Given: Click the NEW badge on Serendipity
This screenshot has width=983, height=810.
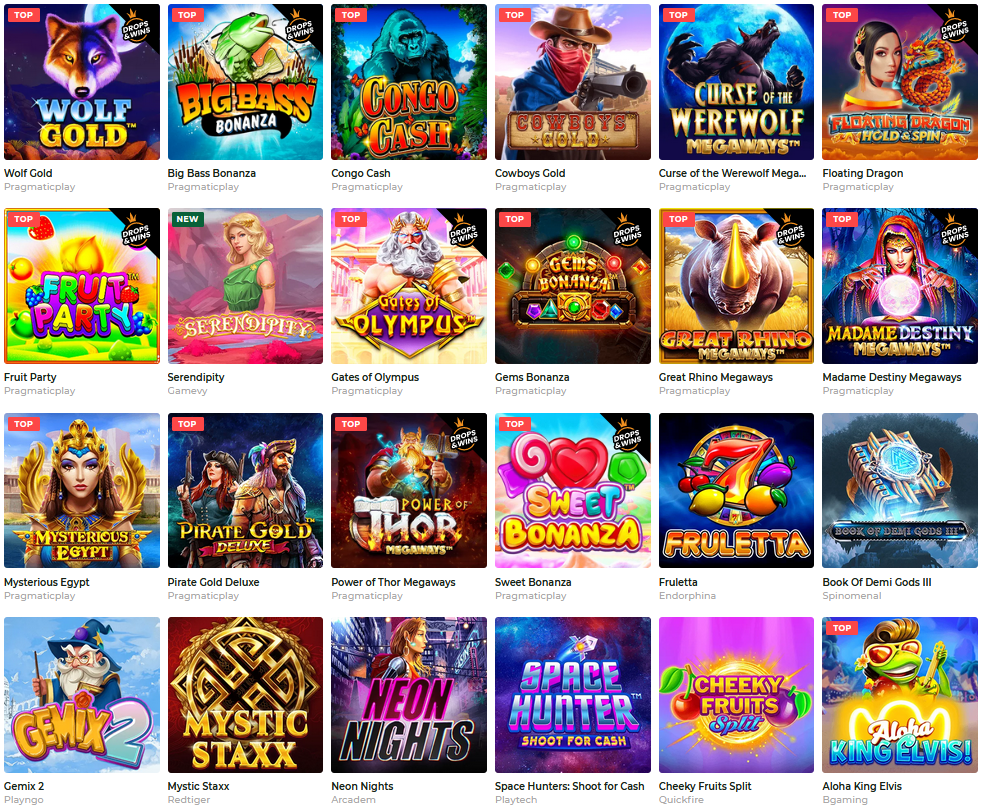Looking at the screenshot, I should [x=187, y=219].
